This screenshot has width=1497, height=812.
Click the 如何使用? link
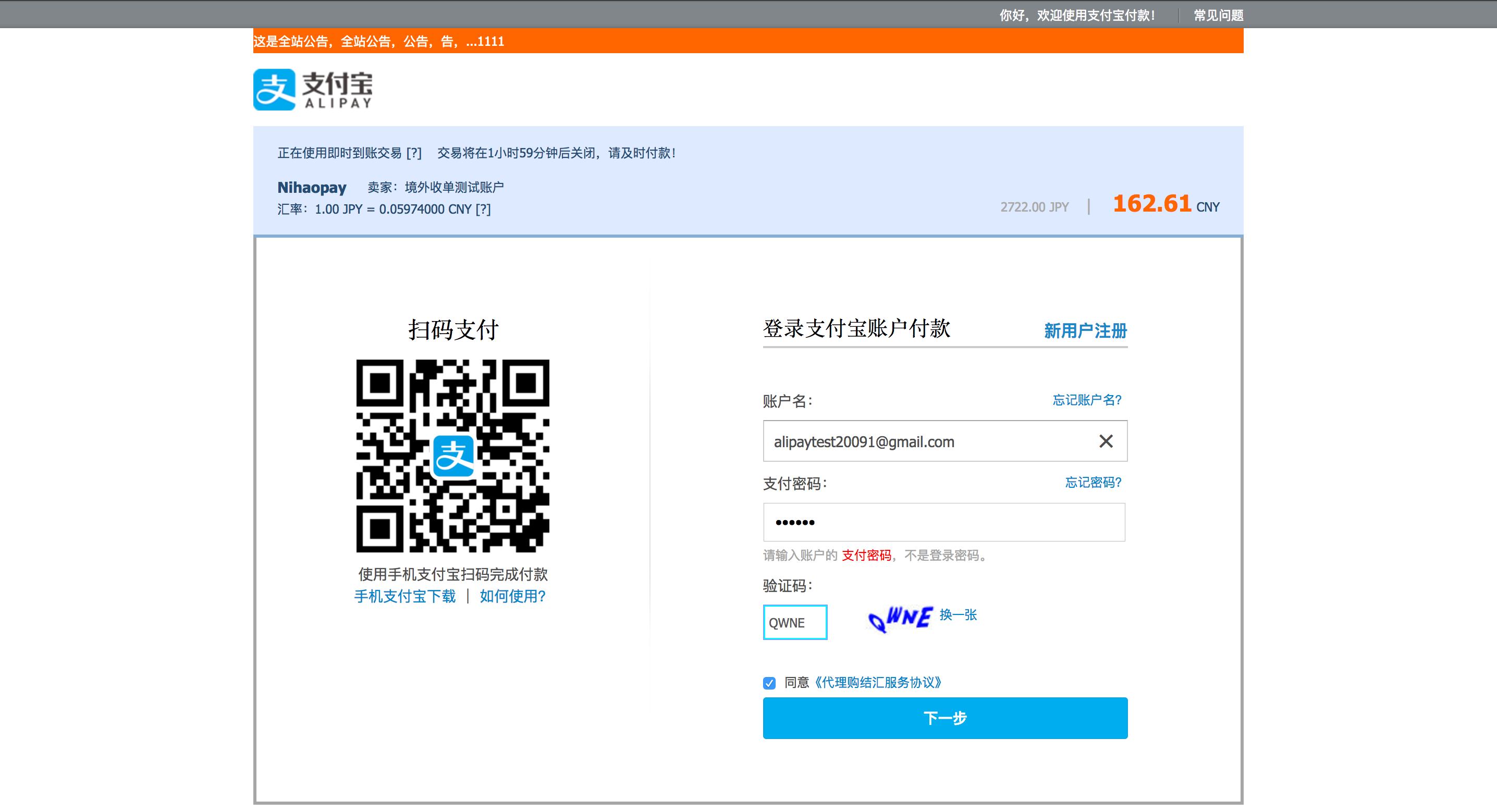tap(512, 596)
